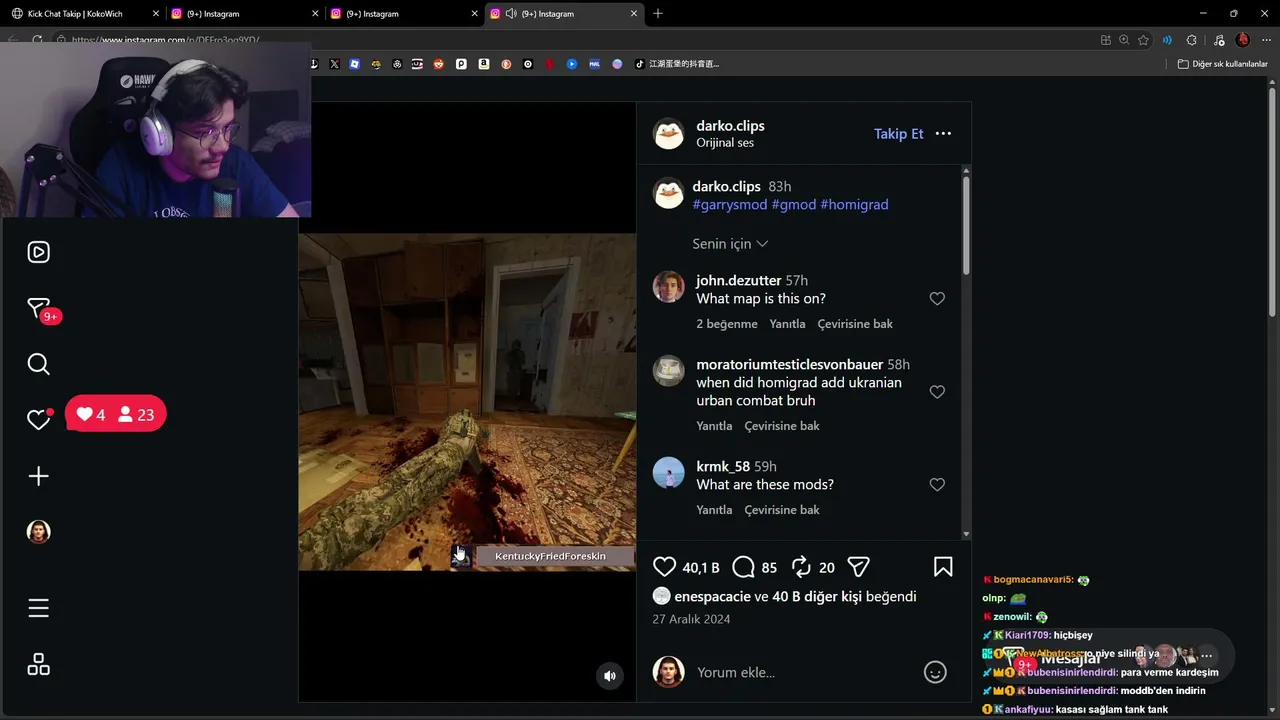
Task: Open the hamburger More menu
Action: click(x=38, y=608)
